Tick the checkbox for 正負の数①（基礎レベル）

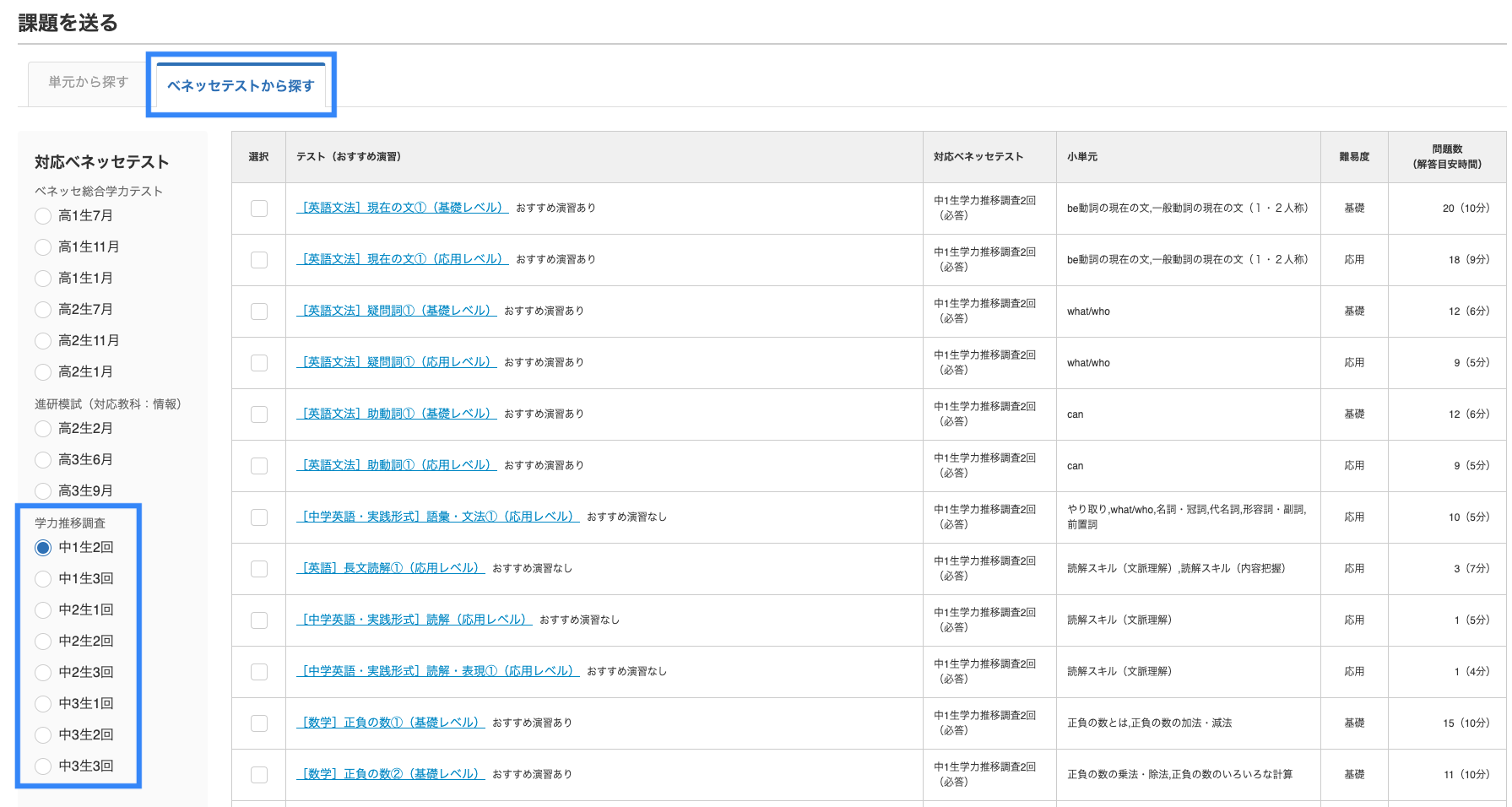(x=259, y=723)
